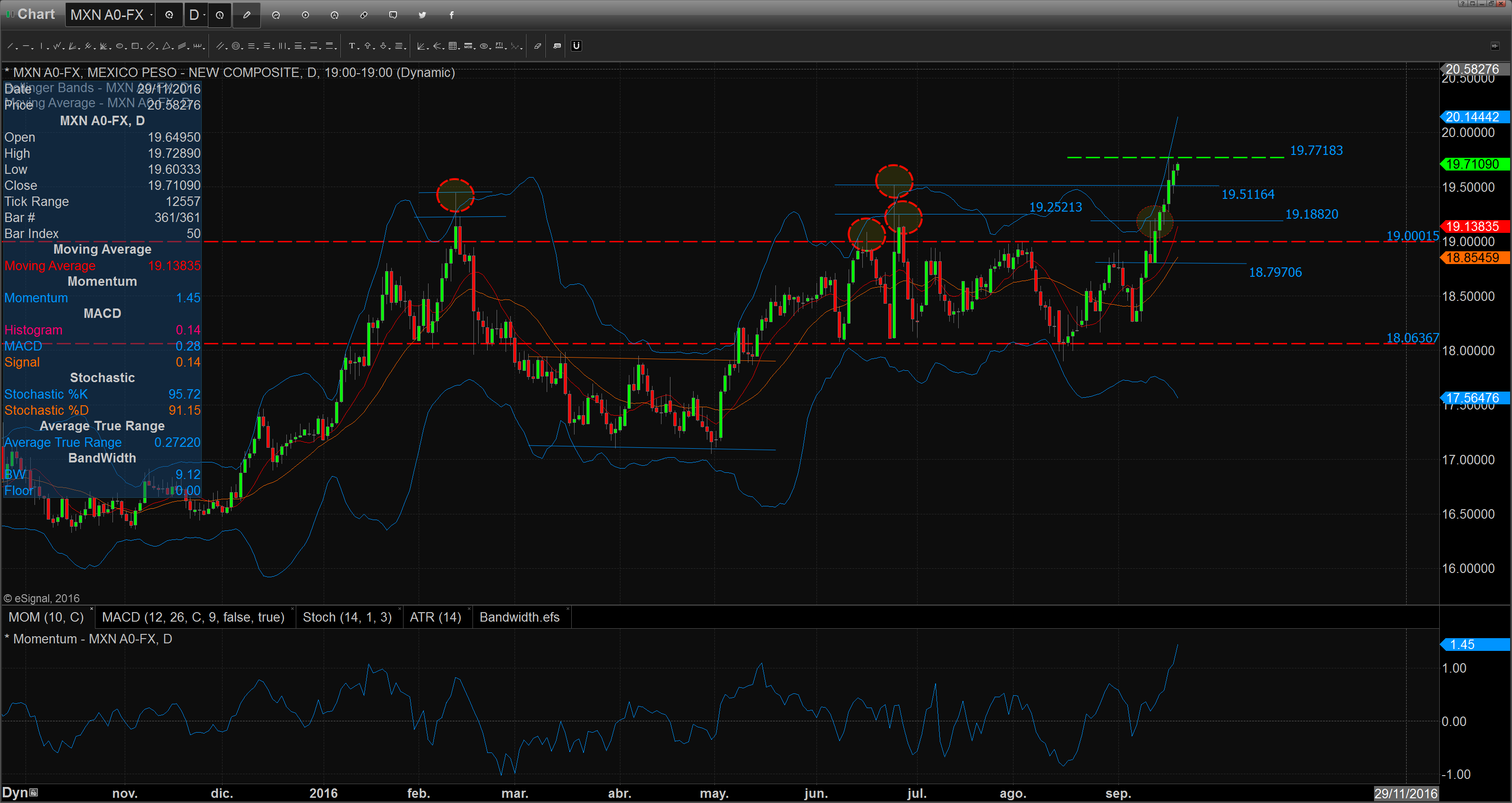
Task: Click the chart studies icon in top toolbar
Action: click(x=276, y=15)
